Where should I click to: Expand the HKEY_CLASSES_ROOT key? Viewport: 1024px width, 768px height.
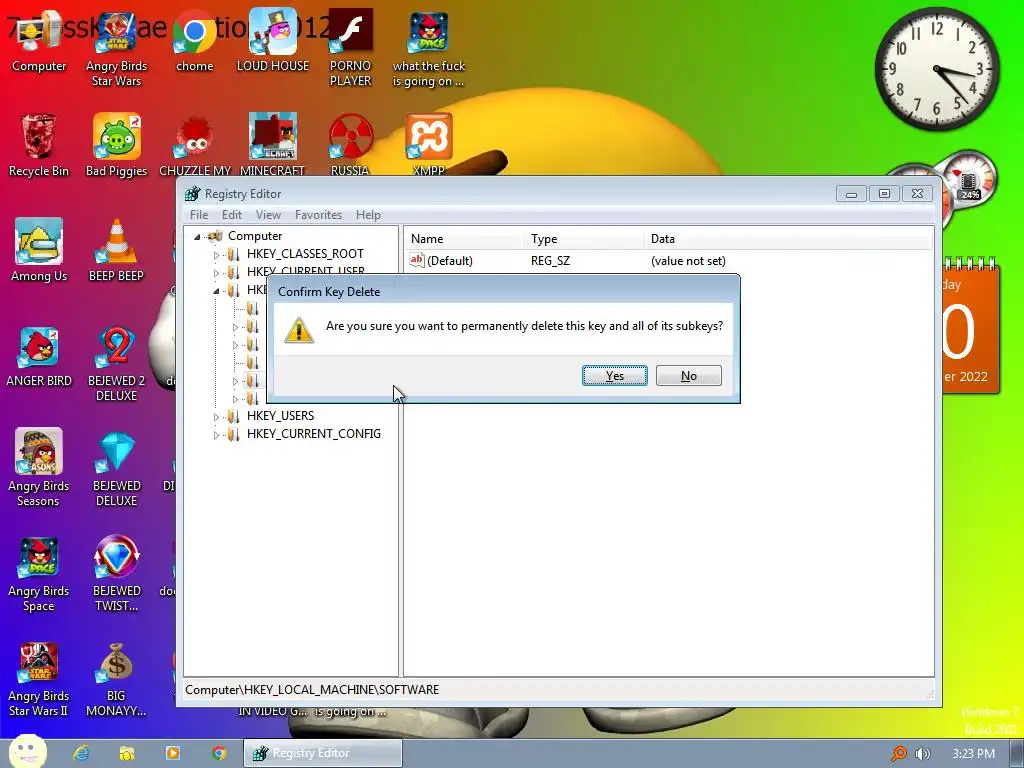pos(216,255)
